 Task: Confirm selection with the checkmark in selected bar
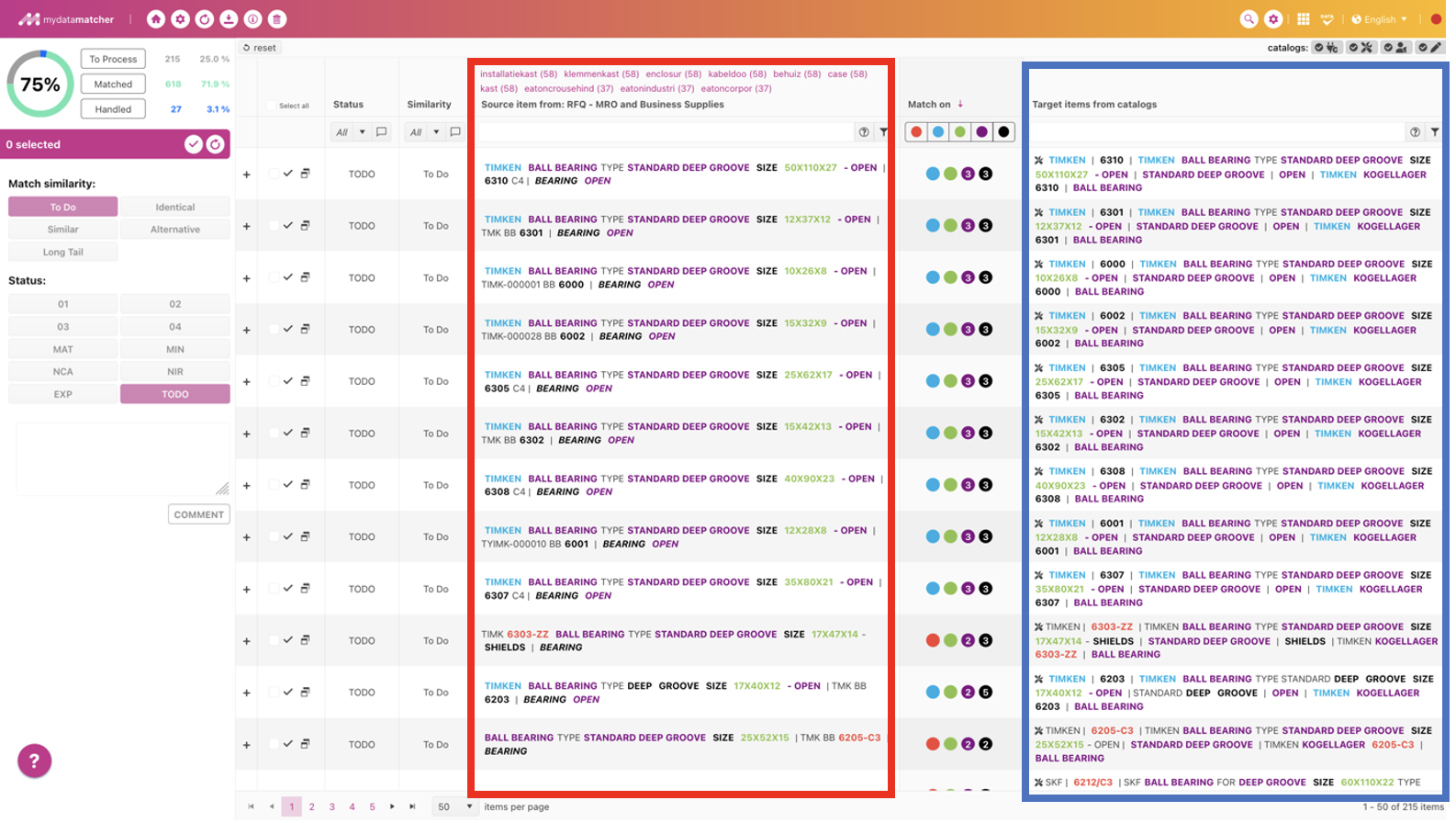[193, 144]
